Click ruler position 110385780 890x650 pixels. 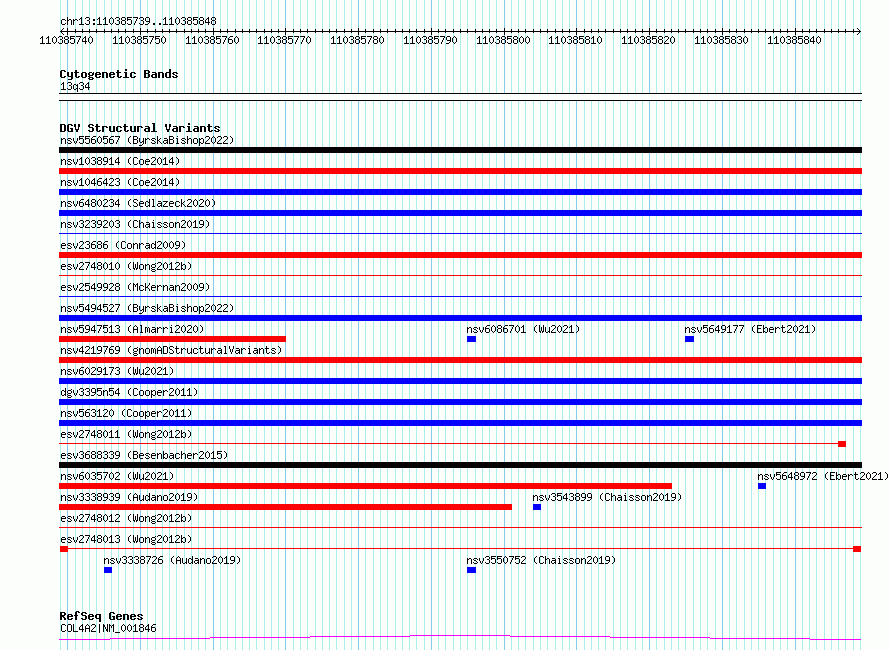point(357,40)
